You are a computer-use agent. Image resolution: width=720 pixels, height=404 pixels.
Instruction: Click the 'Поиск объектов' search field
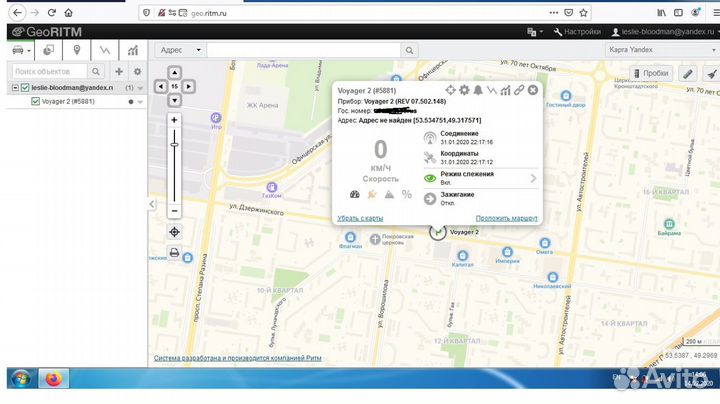pyautogui.click(x=52, y=72)
